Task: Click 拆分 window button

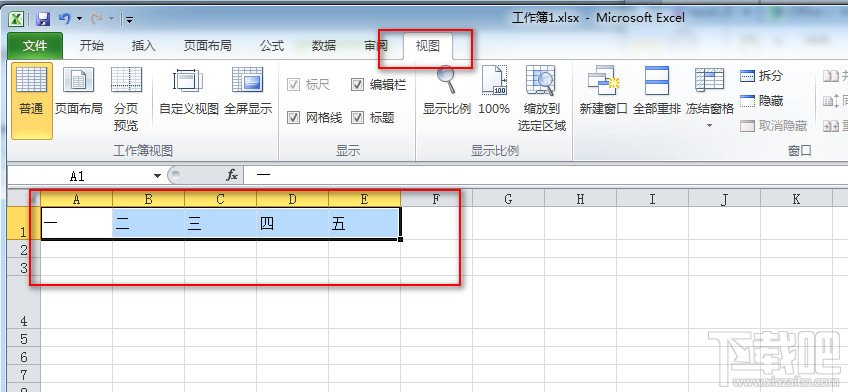Action: 761,76
